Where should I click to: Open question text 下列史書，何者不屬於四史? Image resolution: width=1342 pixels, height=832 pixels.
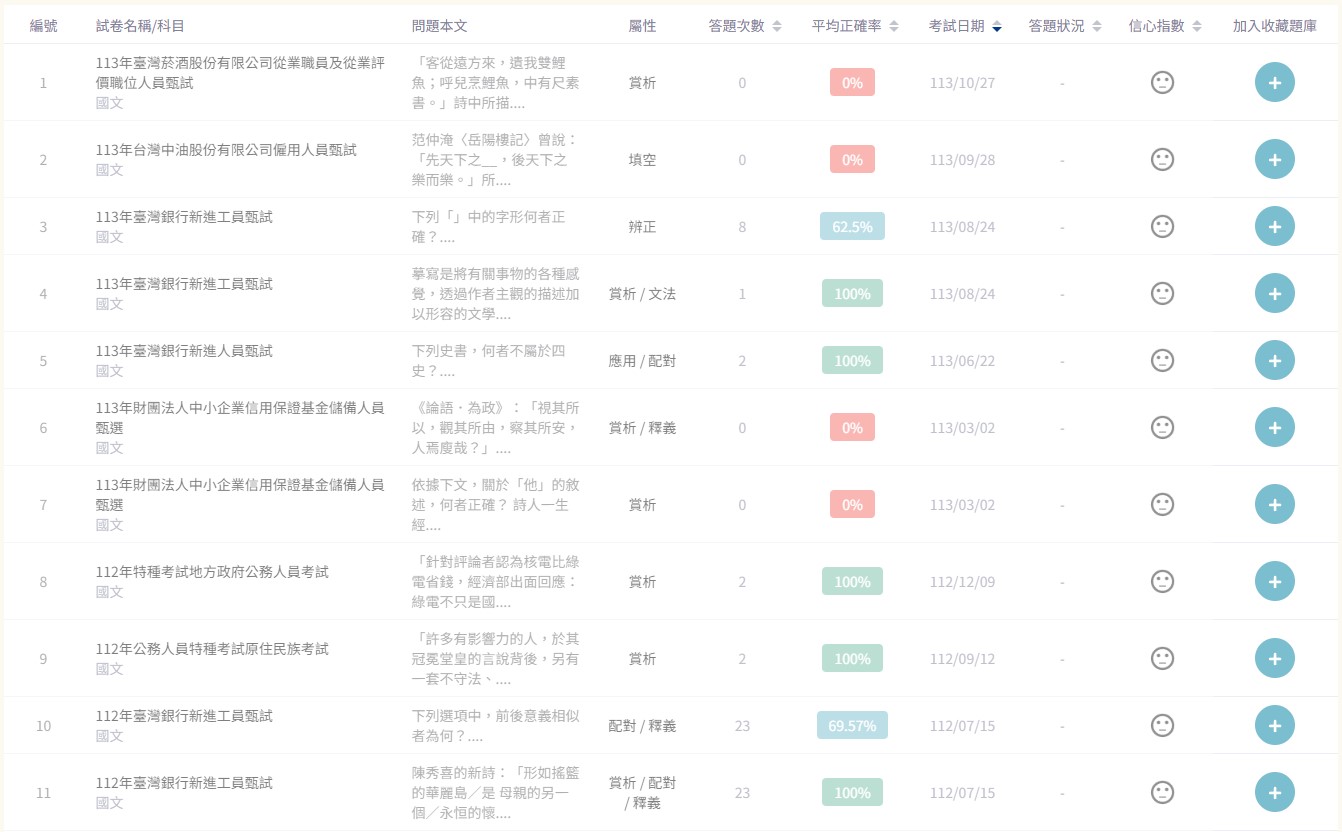coord(489,361)
